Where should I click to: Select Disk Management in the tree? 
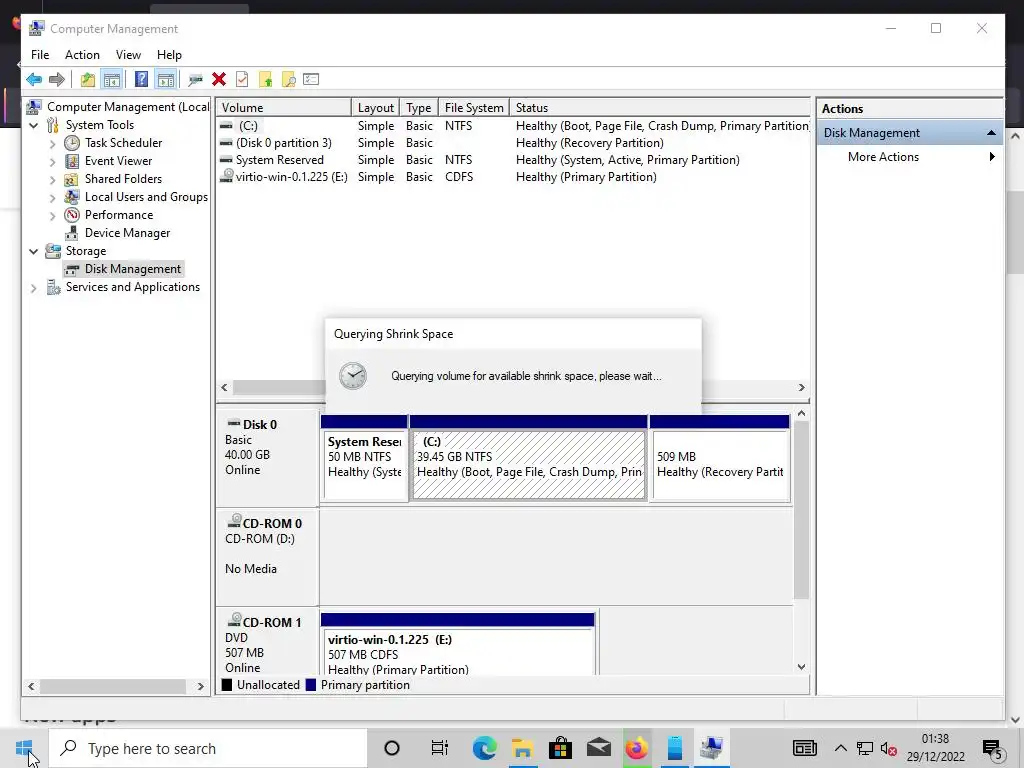133,269
